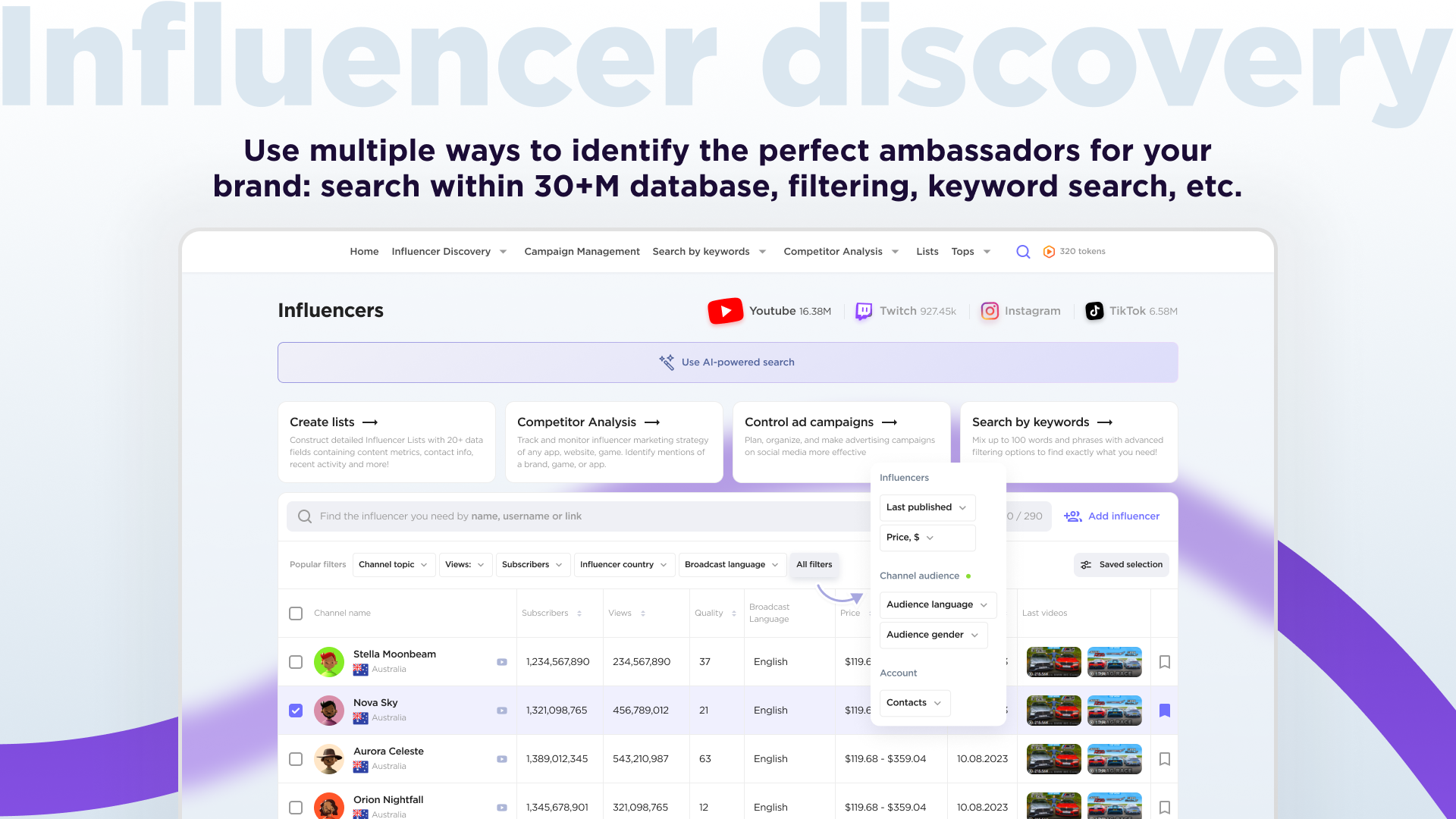Select the YouTube platform icon
This screenshot has height=819, width=1456.
coord(725,311)
